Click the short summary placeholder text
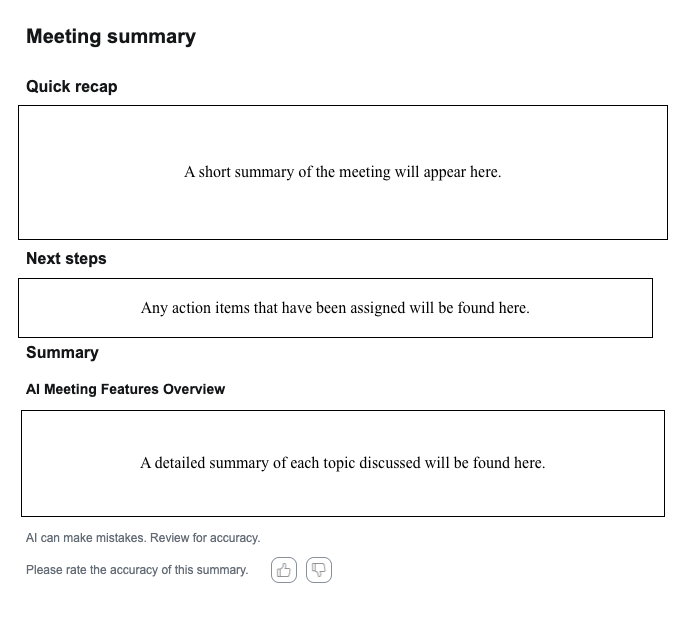685x620 pixels. 342,172
